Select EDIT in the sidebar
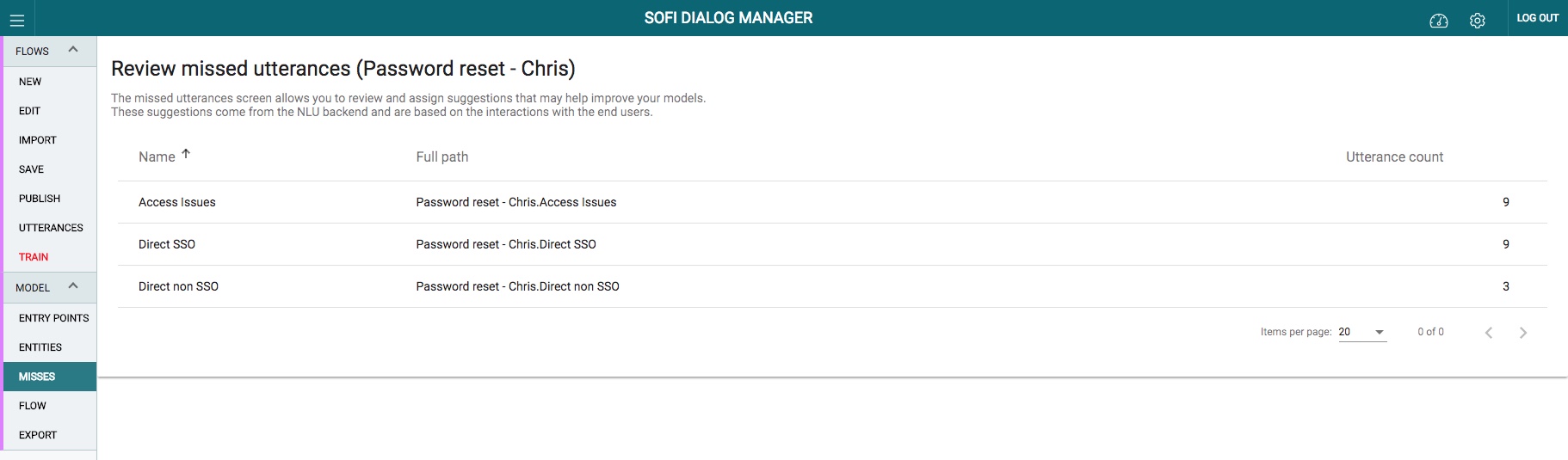Screen dimensions: 1568x460 pyautogui.click(x=50, y=111)
